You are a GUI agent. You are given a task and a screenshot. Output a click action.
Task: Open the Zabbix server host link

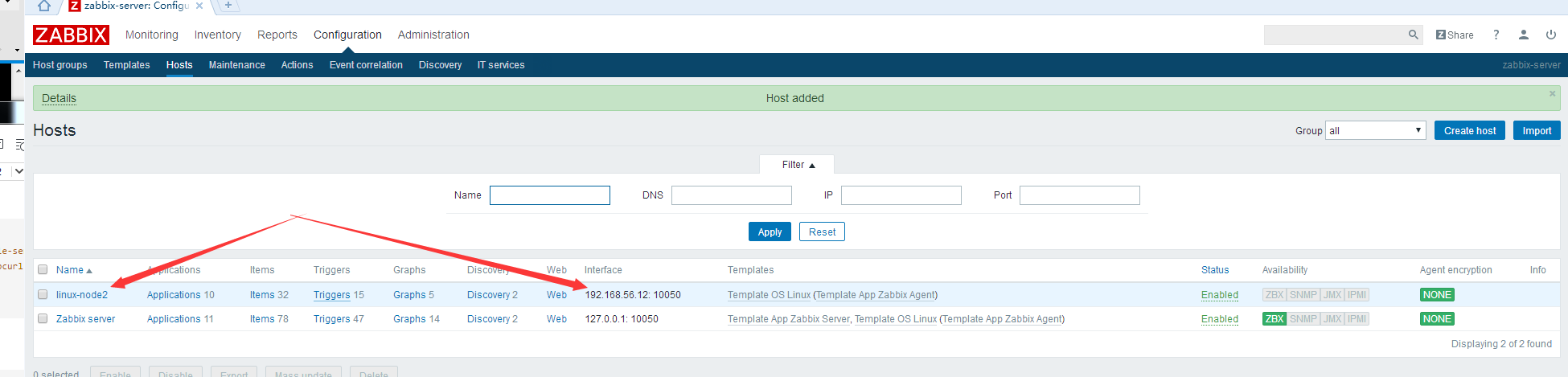click(86, 319)
